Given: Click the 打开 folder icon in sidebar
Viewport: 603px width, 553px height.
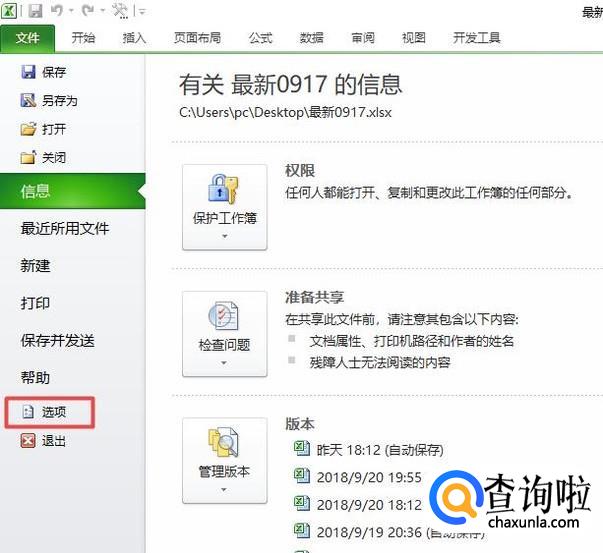Looking at the screenshot, I should (28, 129).
